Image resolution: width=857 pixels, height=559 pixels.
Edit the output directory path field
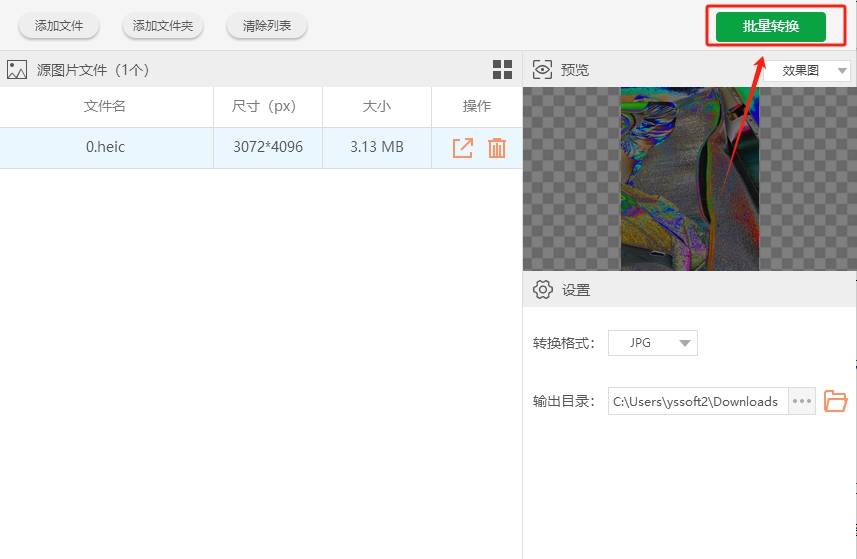coord(698,401)
